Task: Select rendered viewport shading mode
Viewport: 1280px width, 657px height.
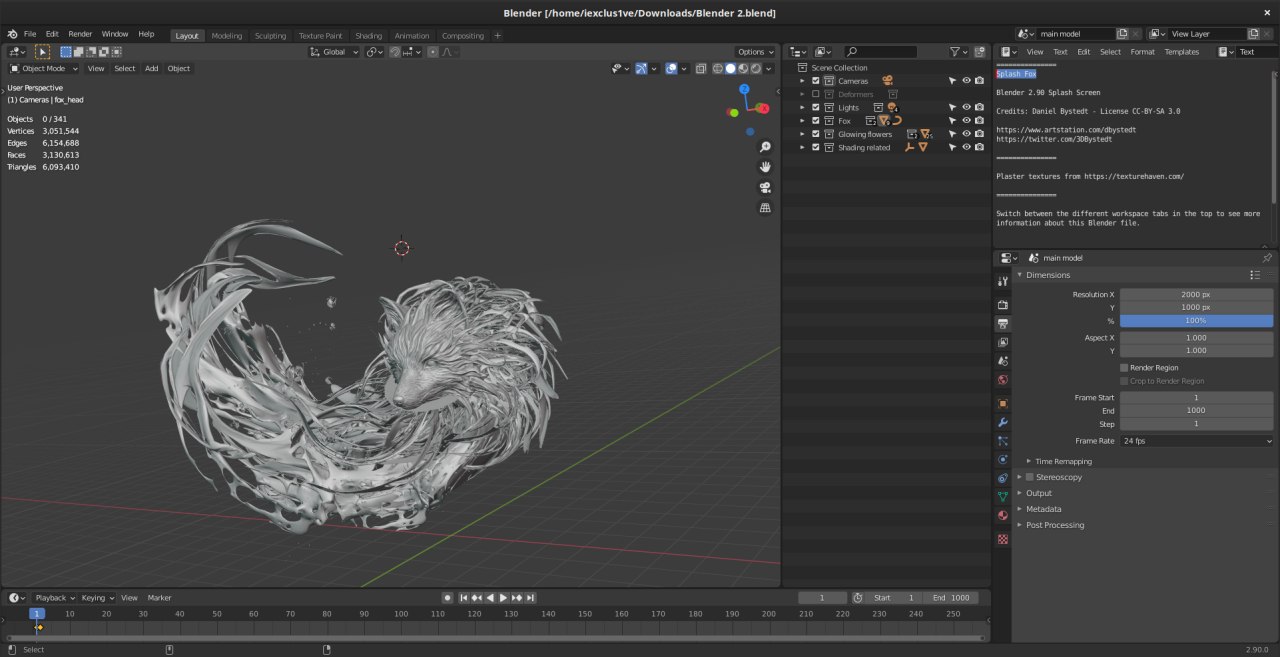Action: pos(756,68)
